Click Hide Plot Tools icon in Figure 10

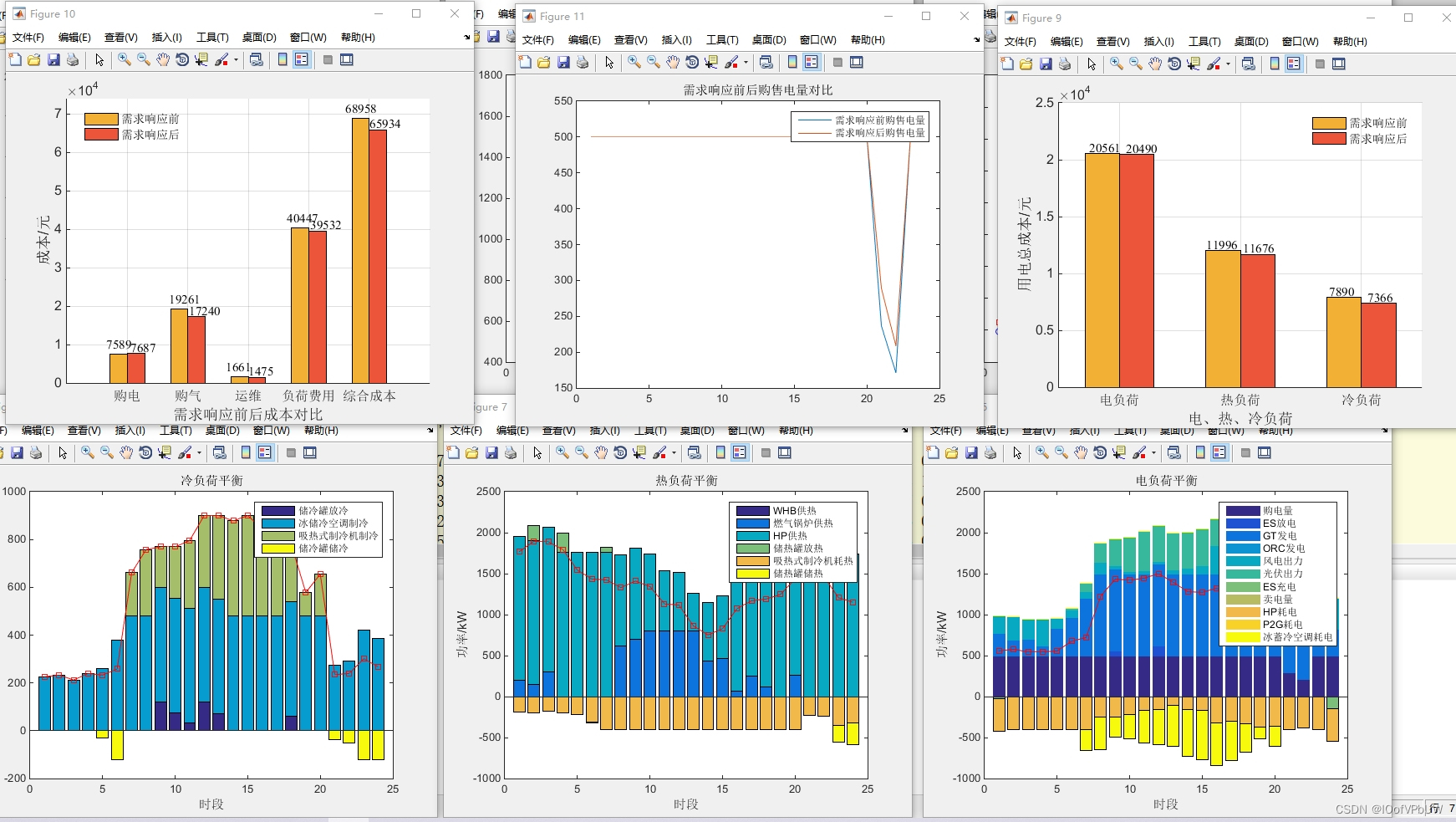(x=328, y=59)
